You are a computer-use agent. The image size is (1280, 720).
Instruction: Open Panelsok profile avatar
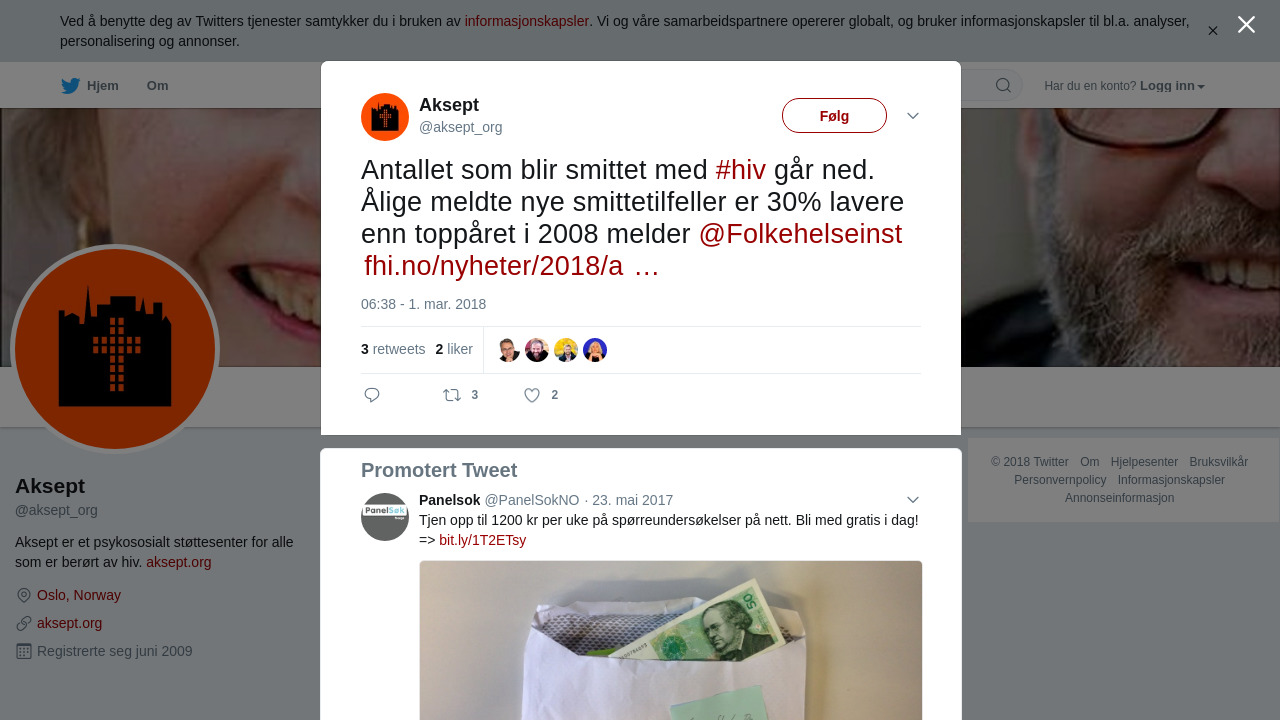click(385, 517)
